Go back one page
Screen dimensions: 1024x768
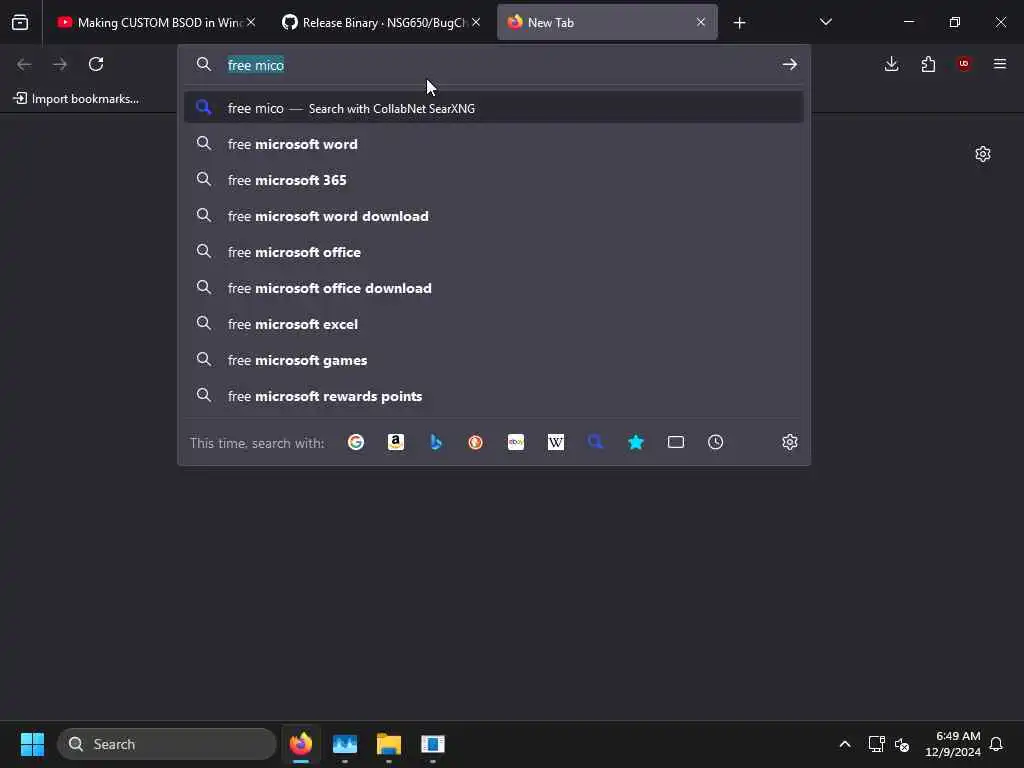tap(24, 64)
